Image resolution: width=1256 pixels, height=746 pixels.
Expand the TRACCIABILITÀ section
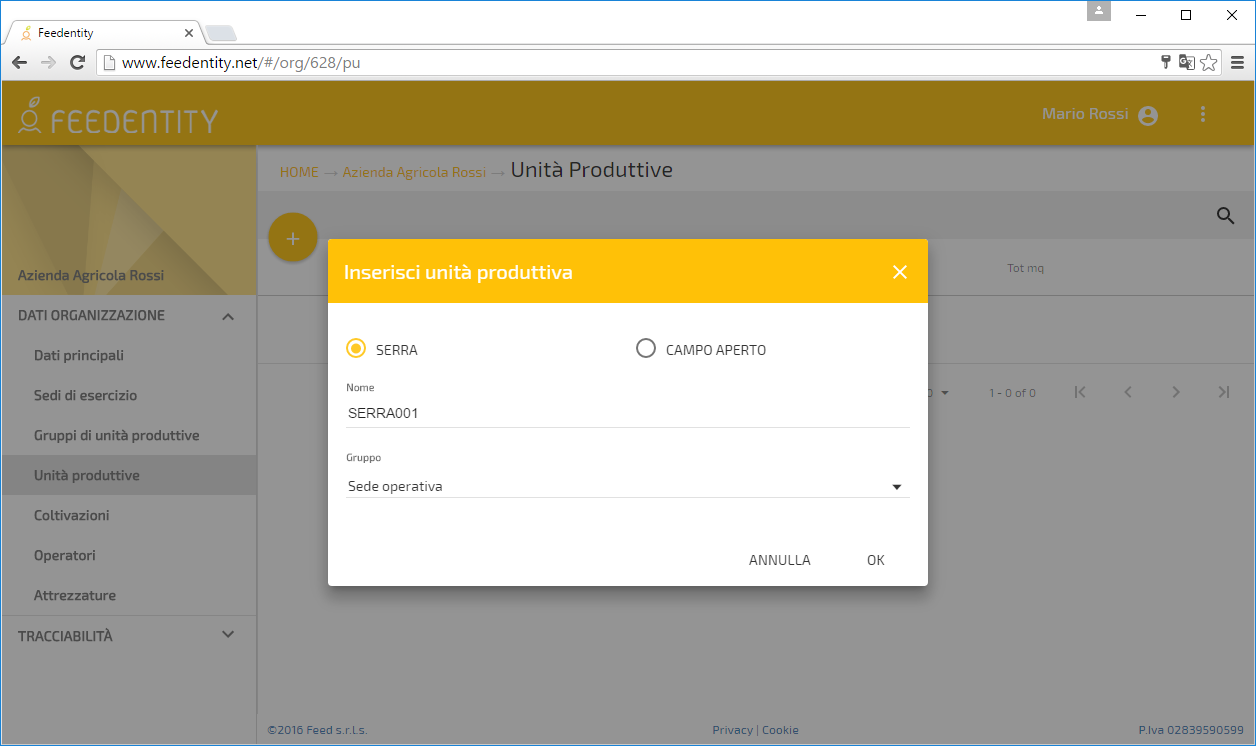228,635
